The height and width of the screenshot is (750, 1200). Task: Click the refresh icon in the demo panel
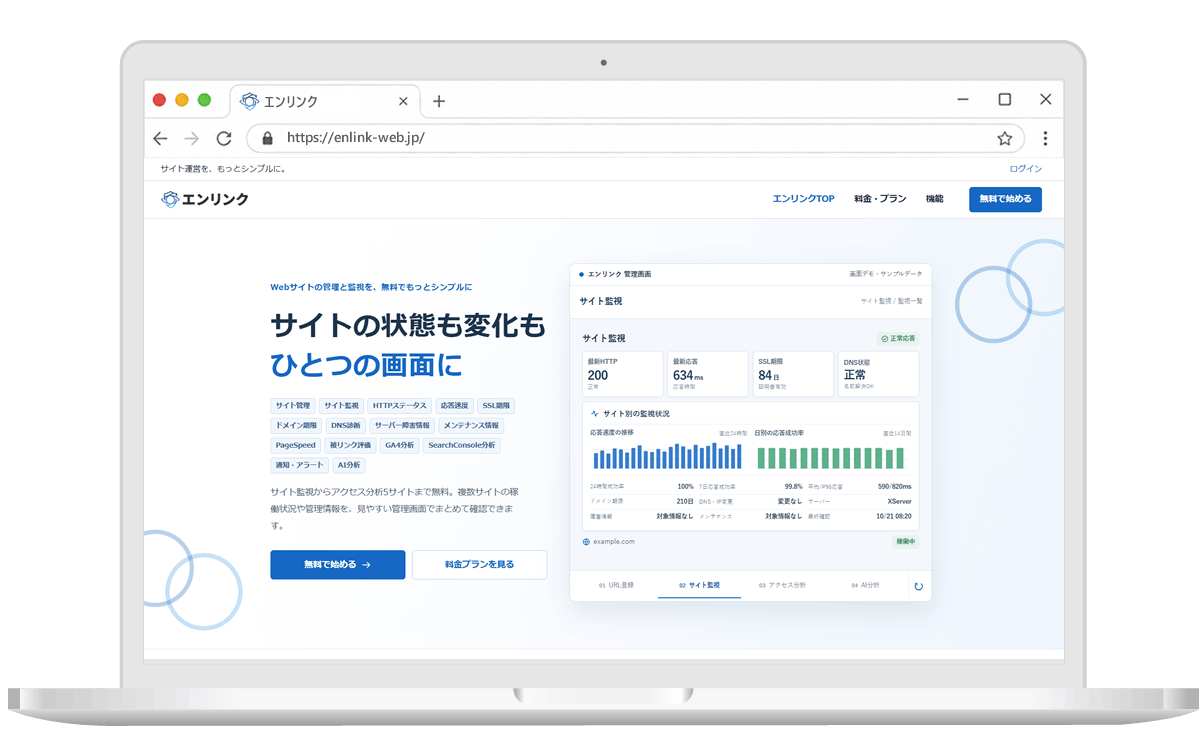point(919,586)
